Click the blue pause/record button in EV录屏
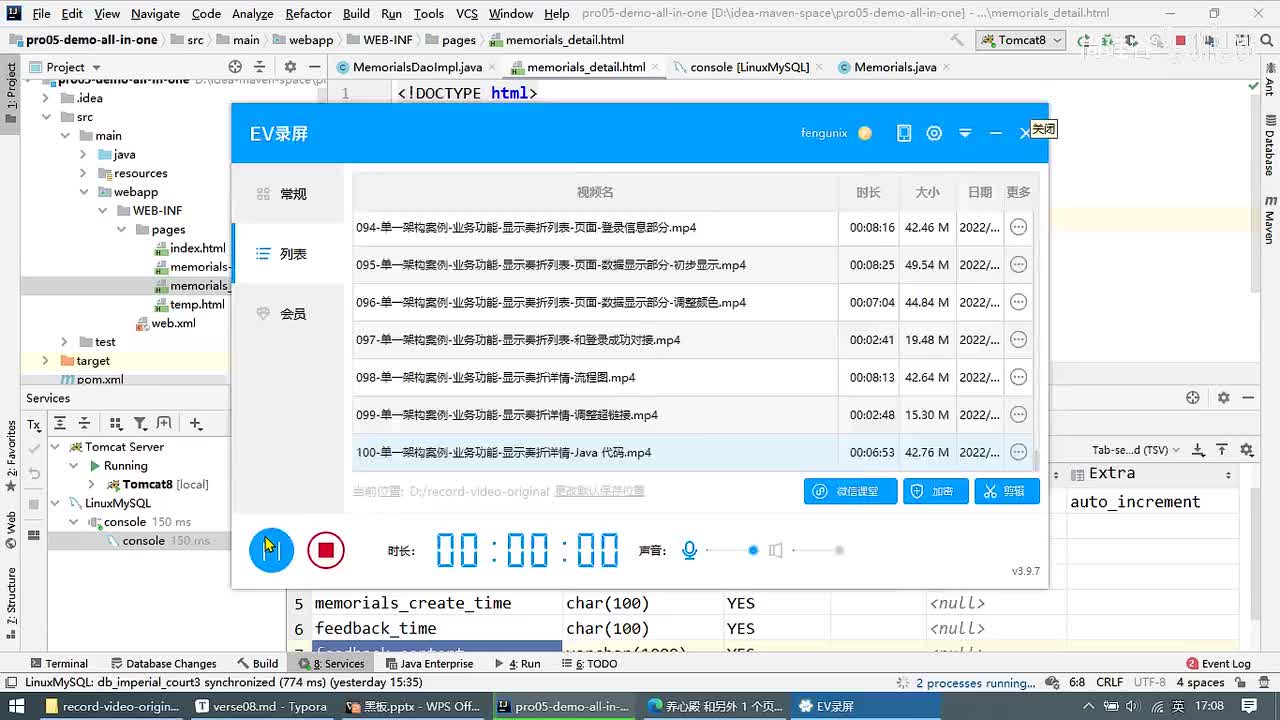Image resolution: width=1280 pixels, height=720 pixels. pyautogui.click(x=271, y=550)
